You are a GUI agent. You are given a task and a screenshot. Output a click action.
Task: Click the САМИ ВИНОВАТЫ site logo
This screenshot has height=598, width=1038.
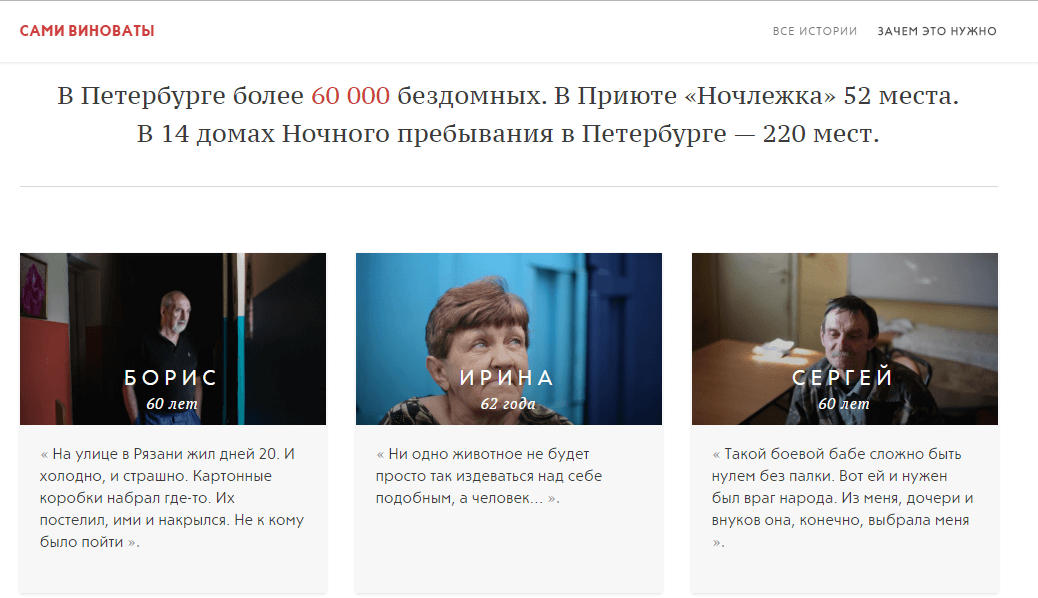pos(87,31)
